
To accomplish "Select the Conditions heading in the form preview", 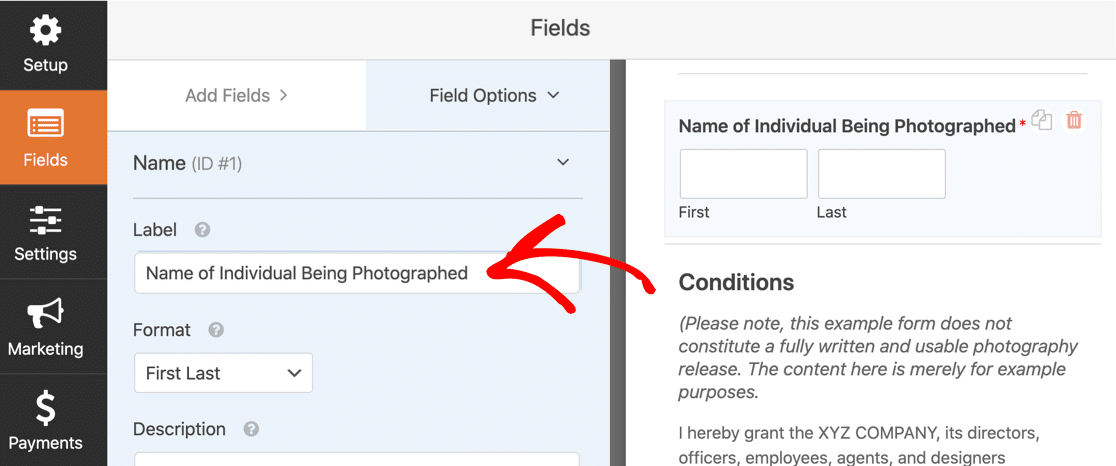I will tap(737, 282).
